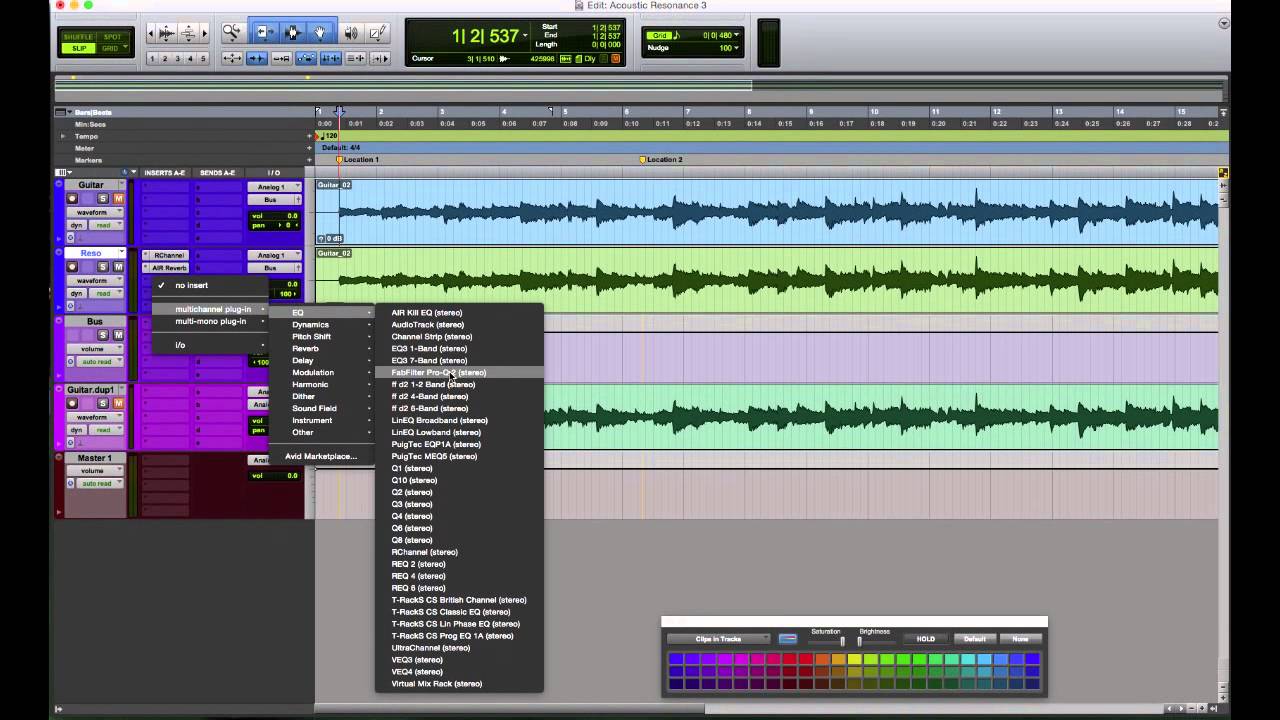Enable Shuffle edit mode
This screenshot has width=1280, height=720.
coord(79,37)
